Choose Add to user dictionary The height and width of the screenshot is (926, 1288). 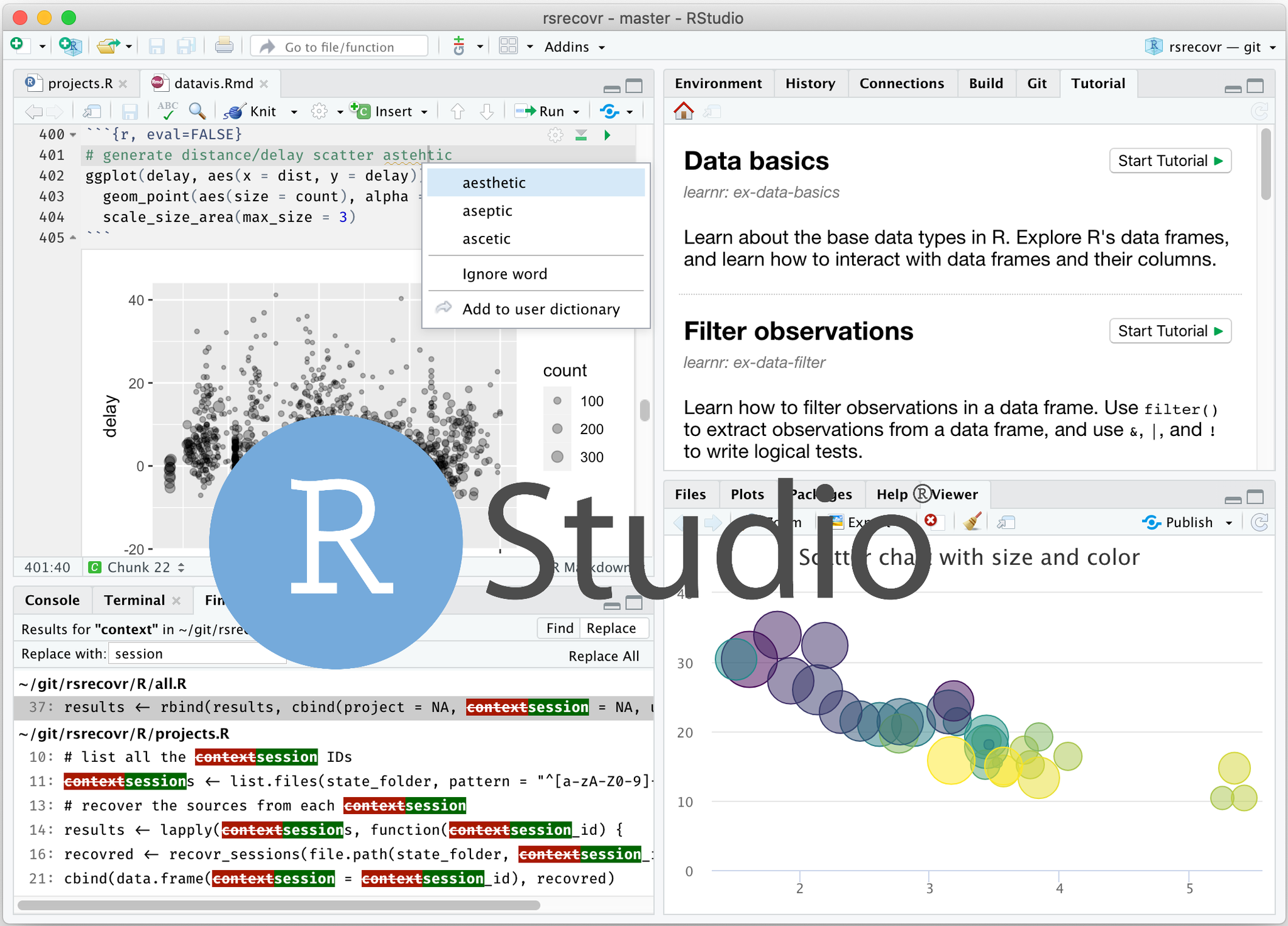[x=536, y=309]
